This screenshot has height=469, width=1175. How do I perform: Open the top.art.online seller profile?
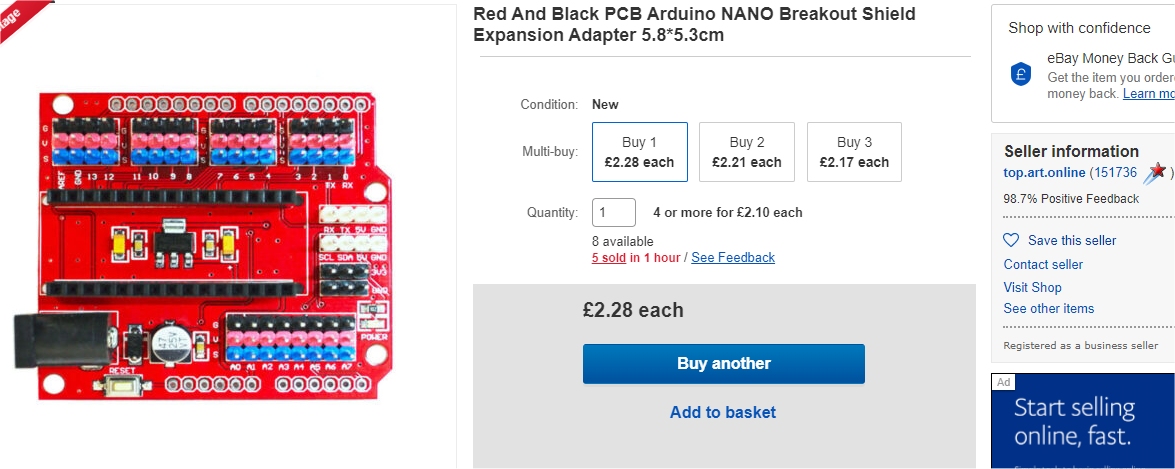(x=1045, y=172)
